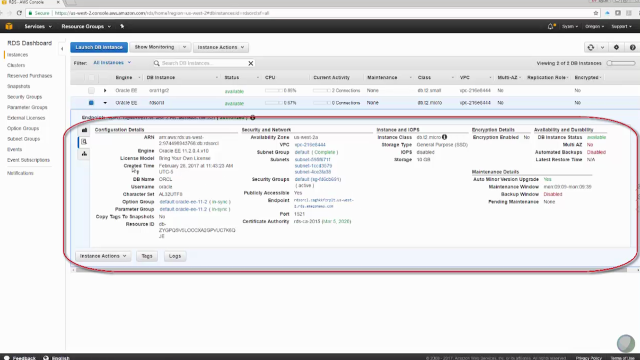Collapse the left navigation pane arrow
The width and height of the screenshot is (640, 360).
point(62,49)
